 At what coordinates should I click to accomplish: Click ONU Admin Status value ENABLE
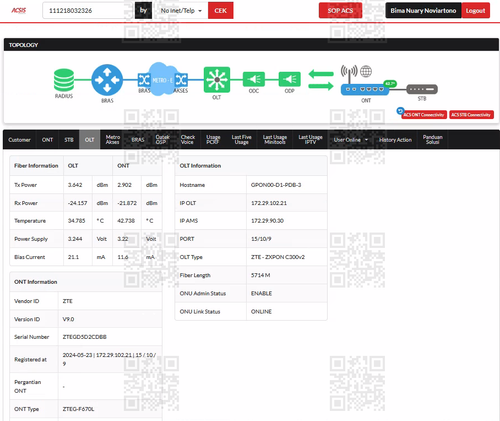tap(261, 293)
